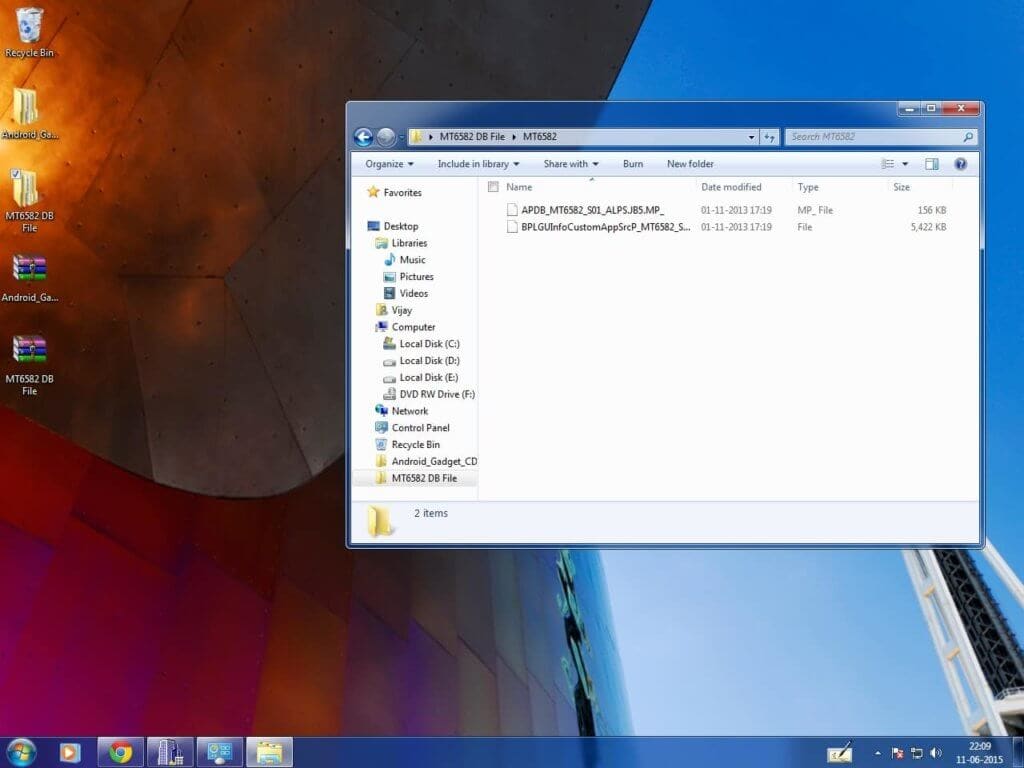Open Local Disk (D:) in the sidebar
Viewport: 1024px width, 768px height.
421,361
